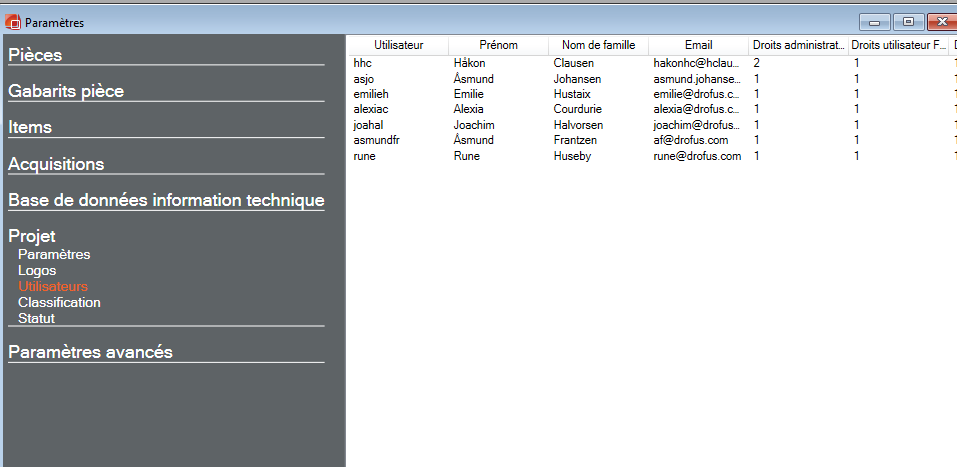The height and width of the screenshot is (467, 957).
Task: Expand Paramètres avancés section
Action: (90, 352)
